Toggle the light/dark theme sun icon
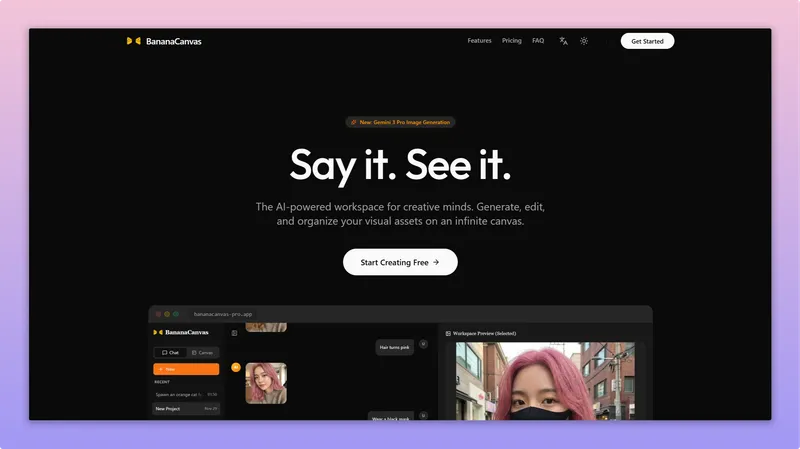800x449 pixels. 584,41
